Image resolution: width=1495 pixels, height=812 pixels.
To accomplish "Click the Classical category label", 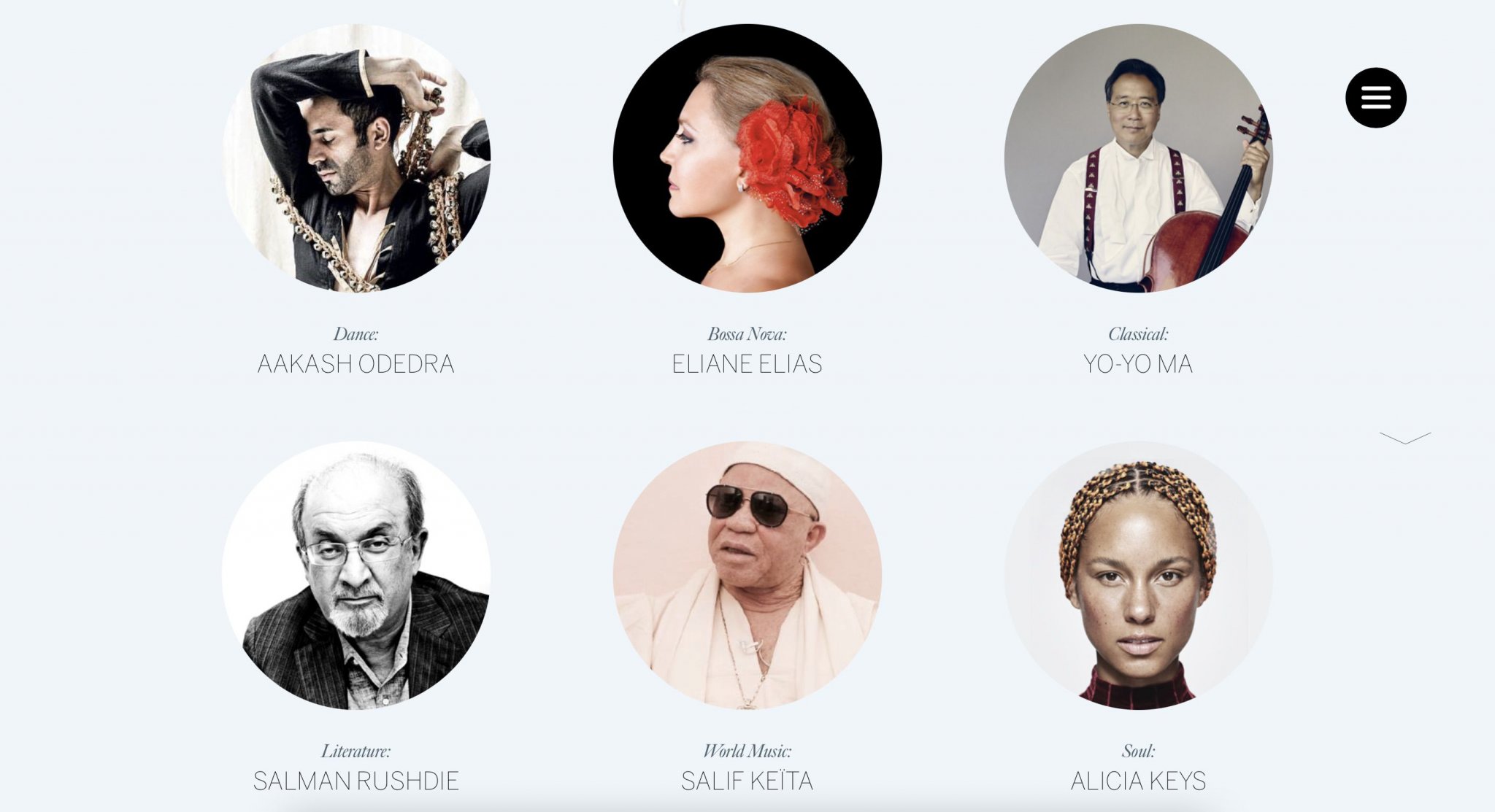I will pos(1138,334).
